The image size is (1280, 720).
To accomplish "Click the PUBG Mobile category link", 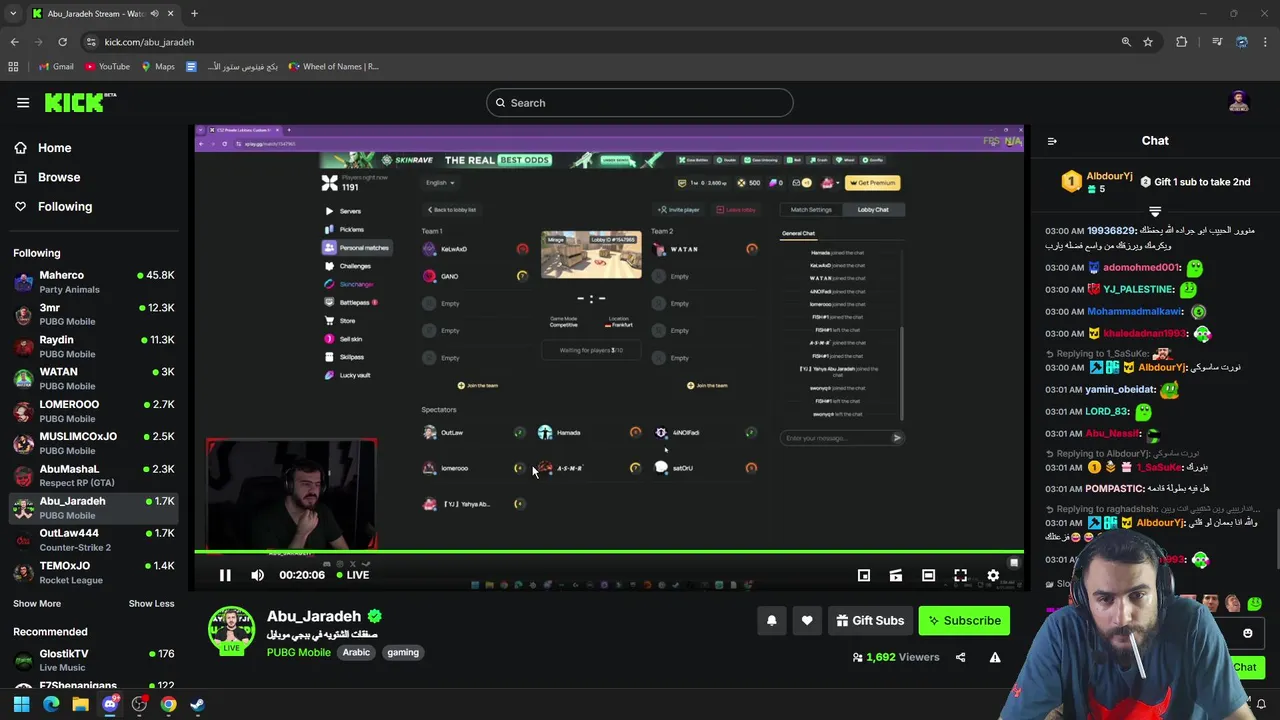I will 298,652.
